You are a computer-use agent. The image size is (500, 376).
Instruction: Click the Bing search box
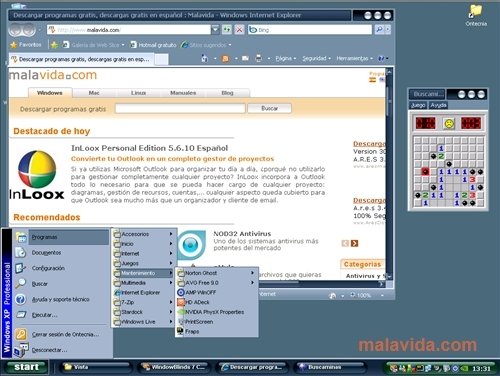(310, 30)
